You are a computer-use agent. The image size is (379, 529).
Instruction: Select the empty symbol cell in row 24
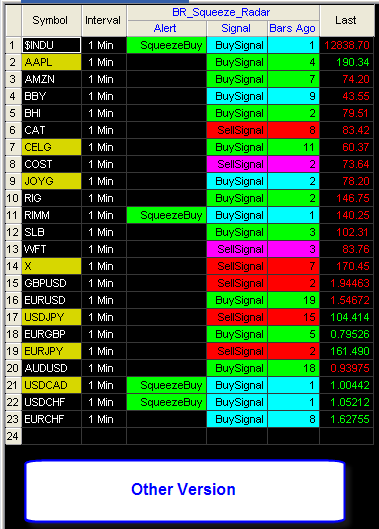(x=51, y=436)
